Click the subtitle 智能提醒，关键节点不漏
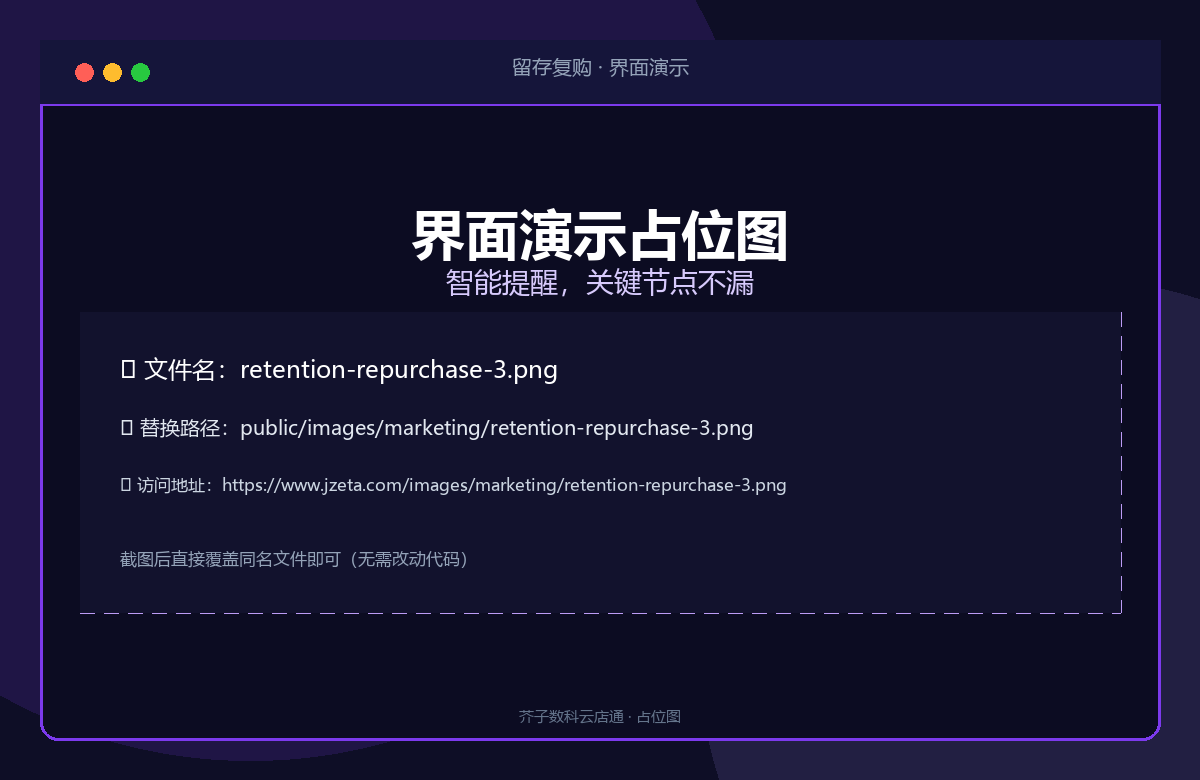This screenshot has height=780, width=1200. coord(600,283)
